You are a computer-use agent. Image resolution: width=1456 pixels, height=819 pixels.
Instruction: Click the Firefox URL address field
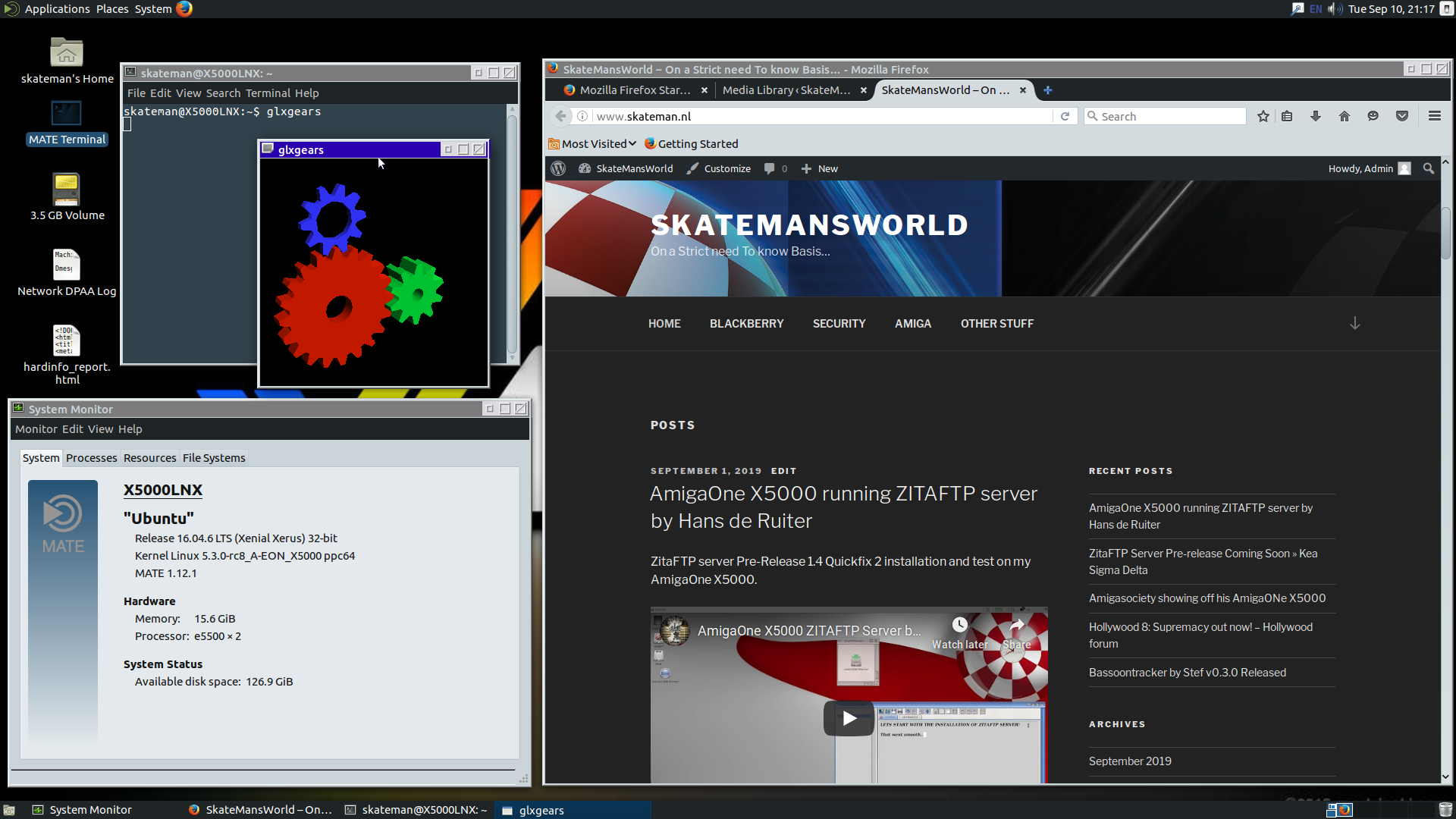(x=821, y=116)
